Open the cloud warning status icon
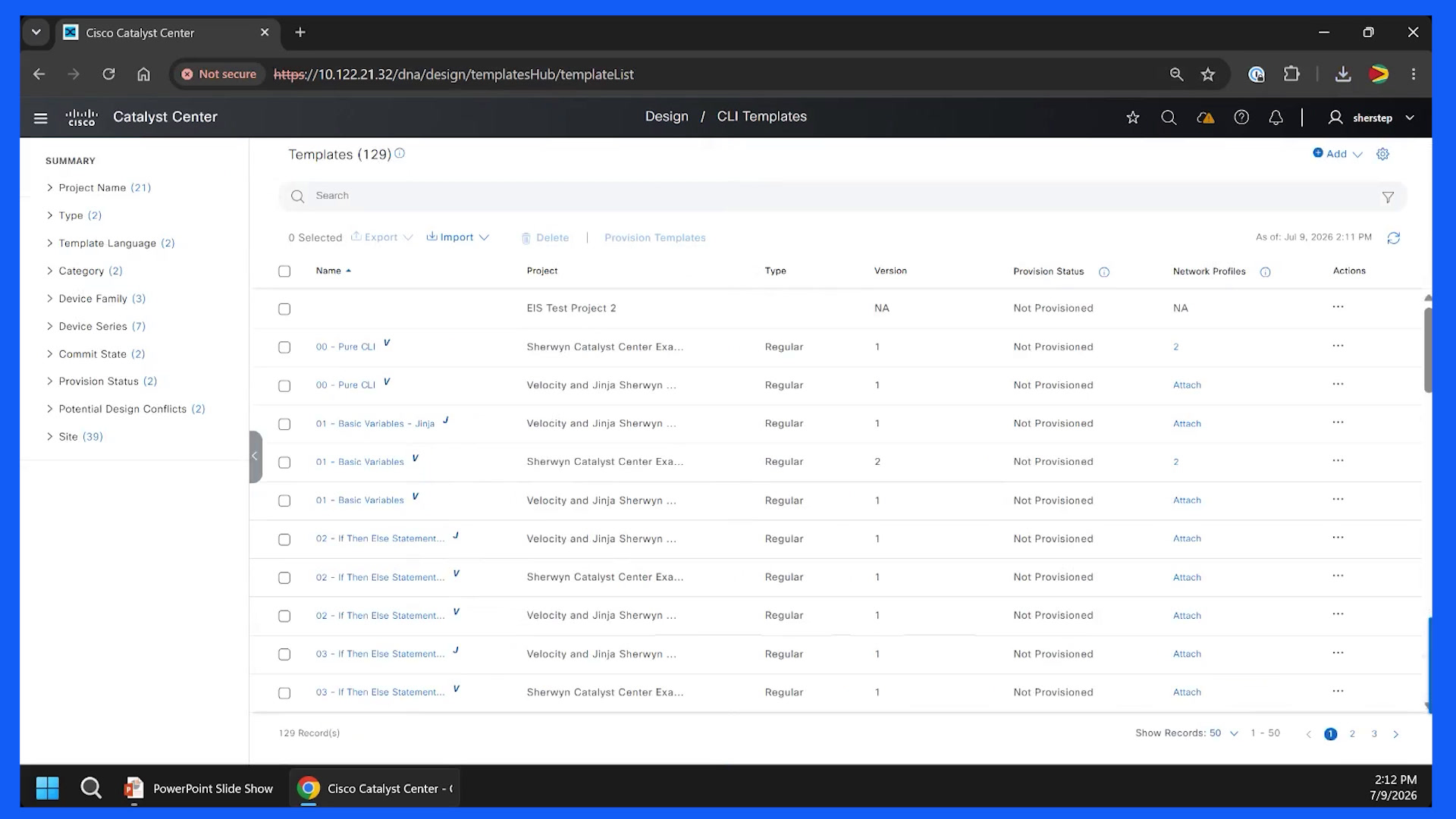 click(1205, 118)
